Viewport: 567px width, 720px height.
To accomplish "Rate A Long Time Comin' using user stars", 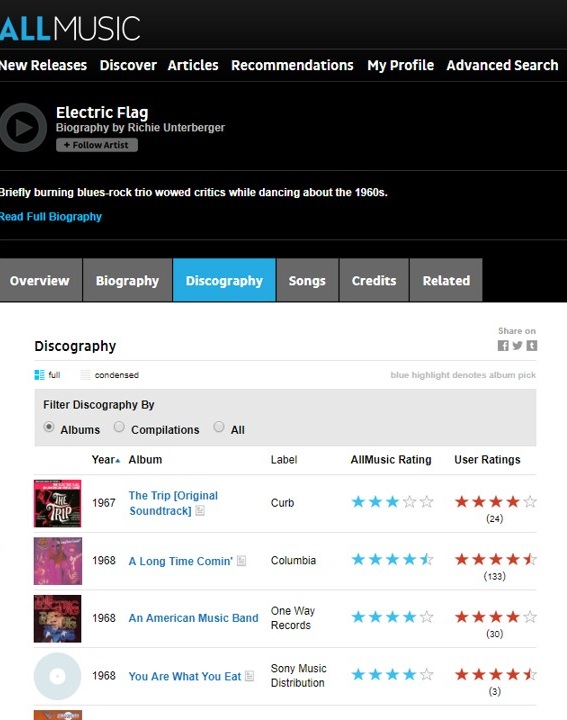I will (495, 559).
